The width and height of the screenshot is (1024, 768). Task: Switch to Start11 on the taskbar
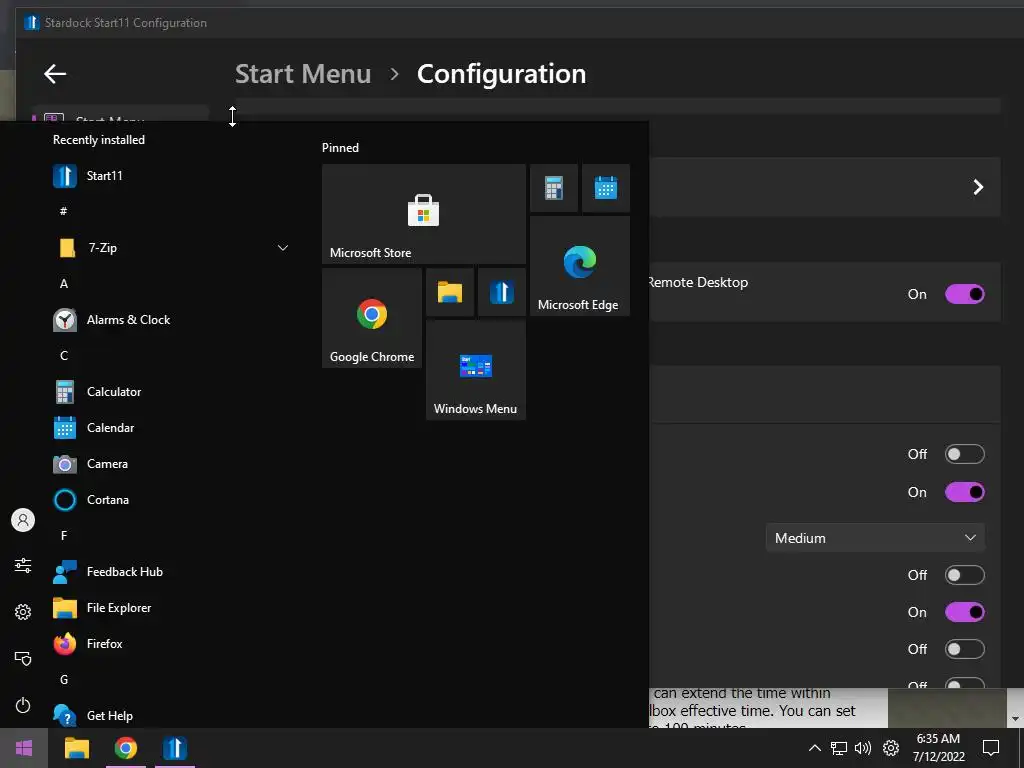coord(175,748)
